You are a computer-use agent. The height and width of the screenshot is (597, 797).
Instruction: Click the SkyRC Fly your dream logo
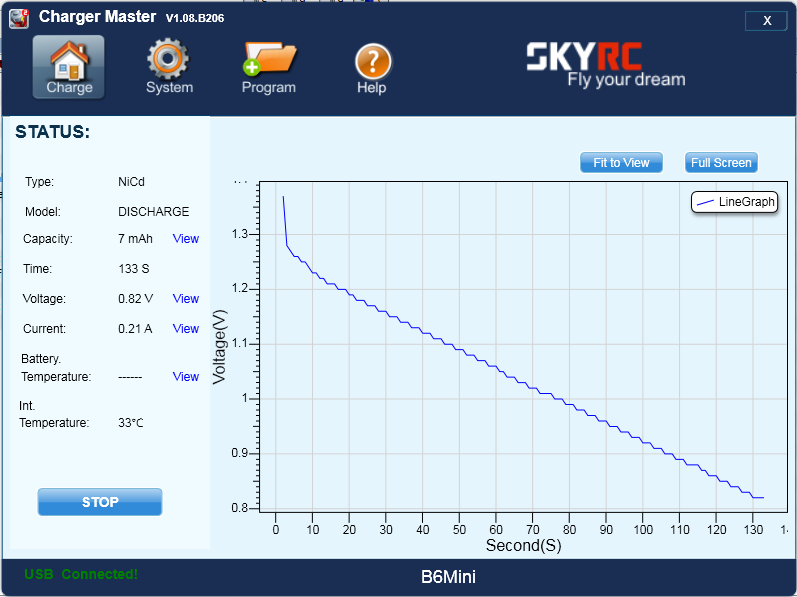[606, 64]
